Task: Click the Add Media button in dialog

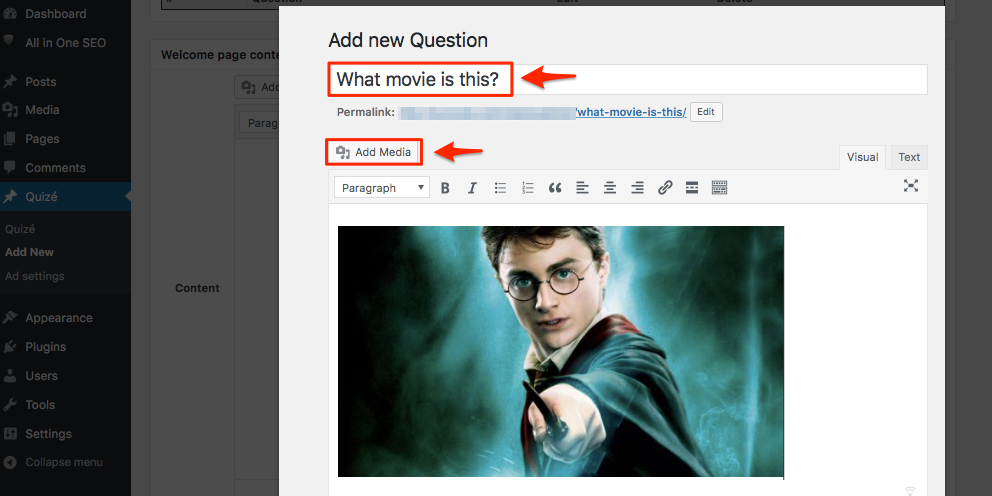Action: coord(374,152)
